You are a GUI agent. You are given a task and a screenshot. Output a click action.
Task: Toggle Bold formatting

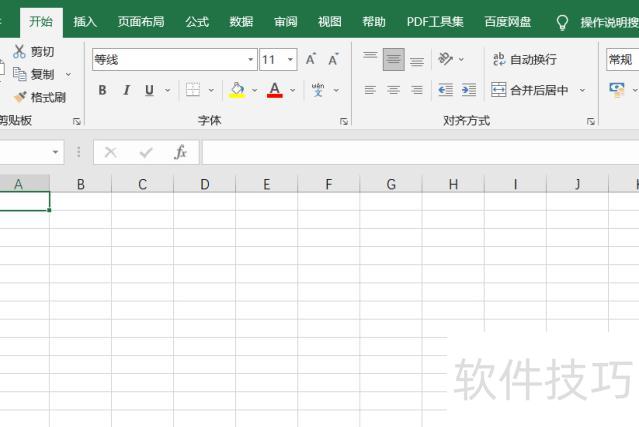pos(102,90)
